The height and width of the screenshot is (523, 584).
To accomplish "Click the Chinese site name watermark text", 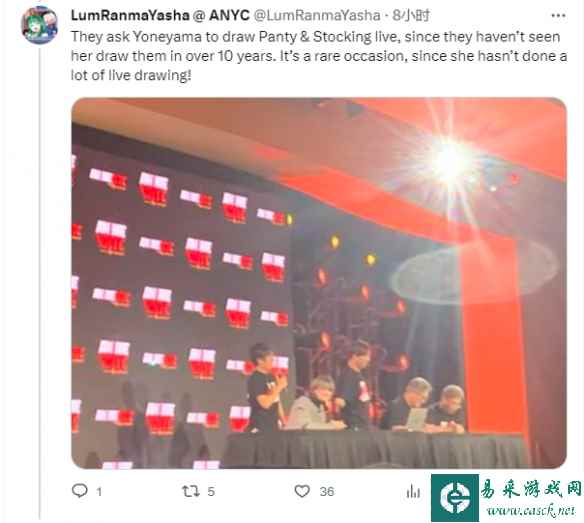I will (531, 488).
